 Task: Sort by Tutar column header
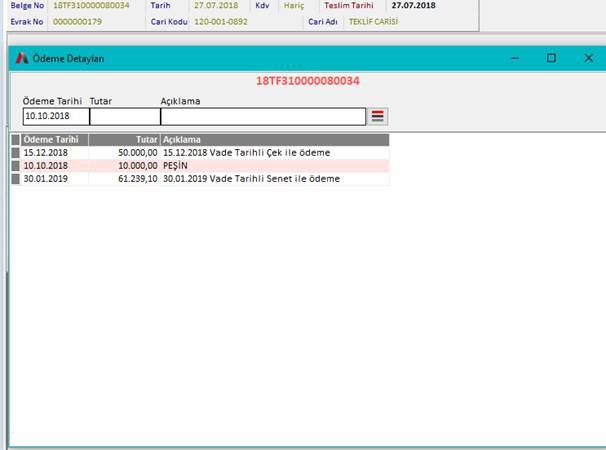pyautogui.click(x=124, y=140)
